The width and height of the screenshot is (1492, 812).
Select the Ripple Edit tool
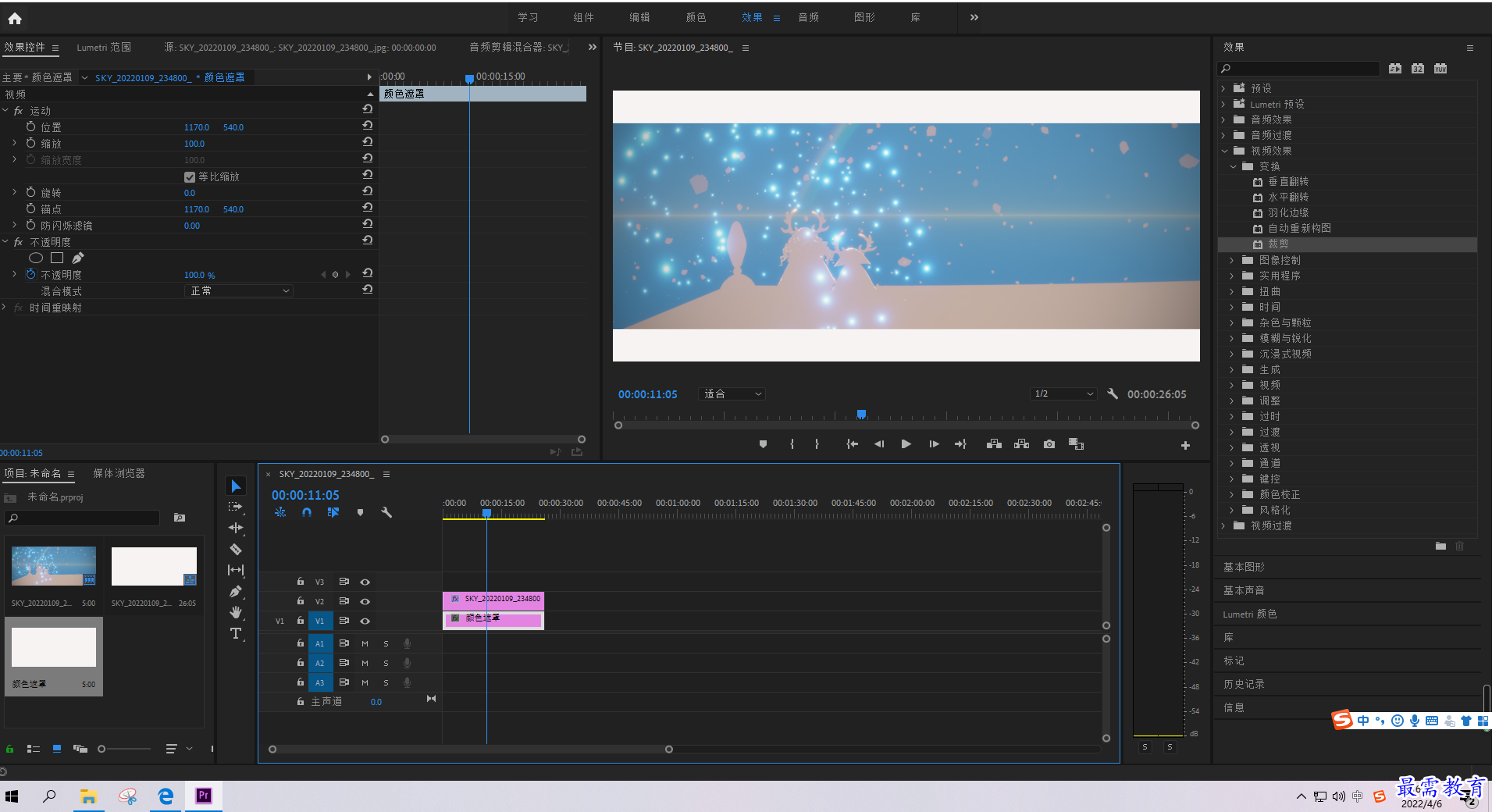[236, 528]
